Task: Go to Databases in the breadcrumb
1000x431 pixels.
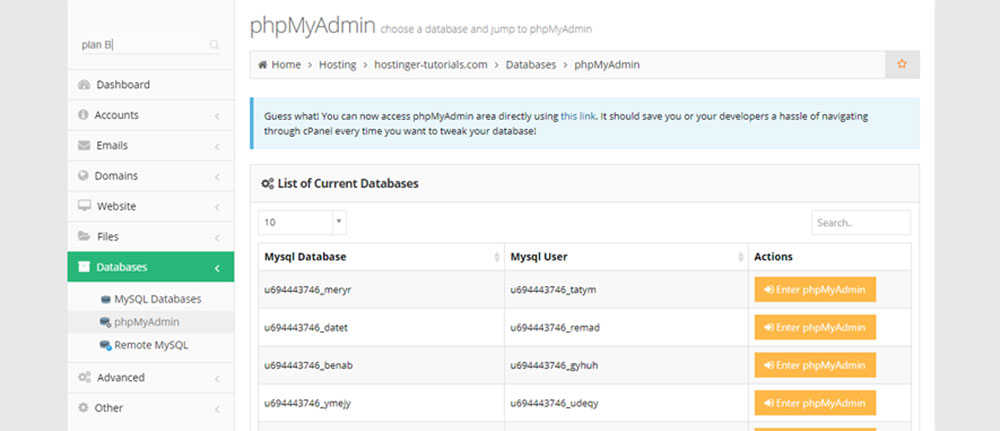Action: click(531, 65)
